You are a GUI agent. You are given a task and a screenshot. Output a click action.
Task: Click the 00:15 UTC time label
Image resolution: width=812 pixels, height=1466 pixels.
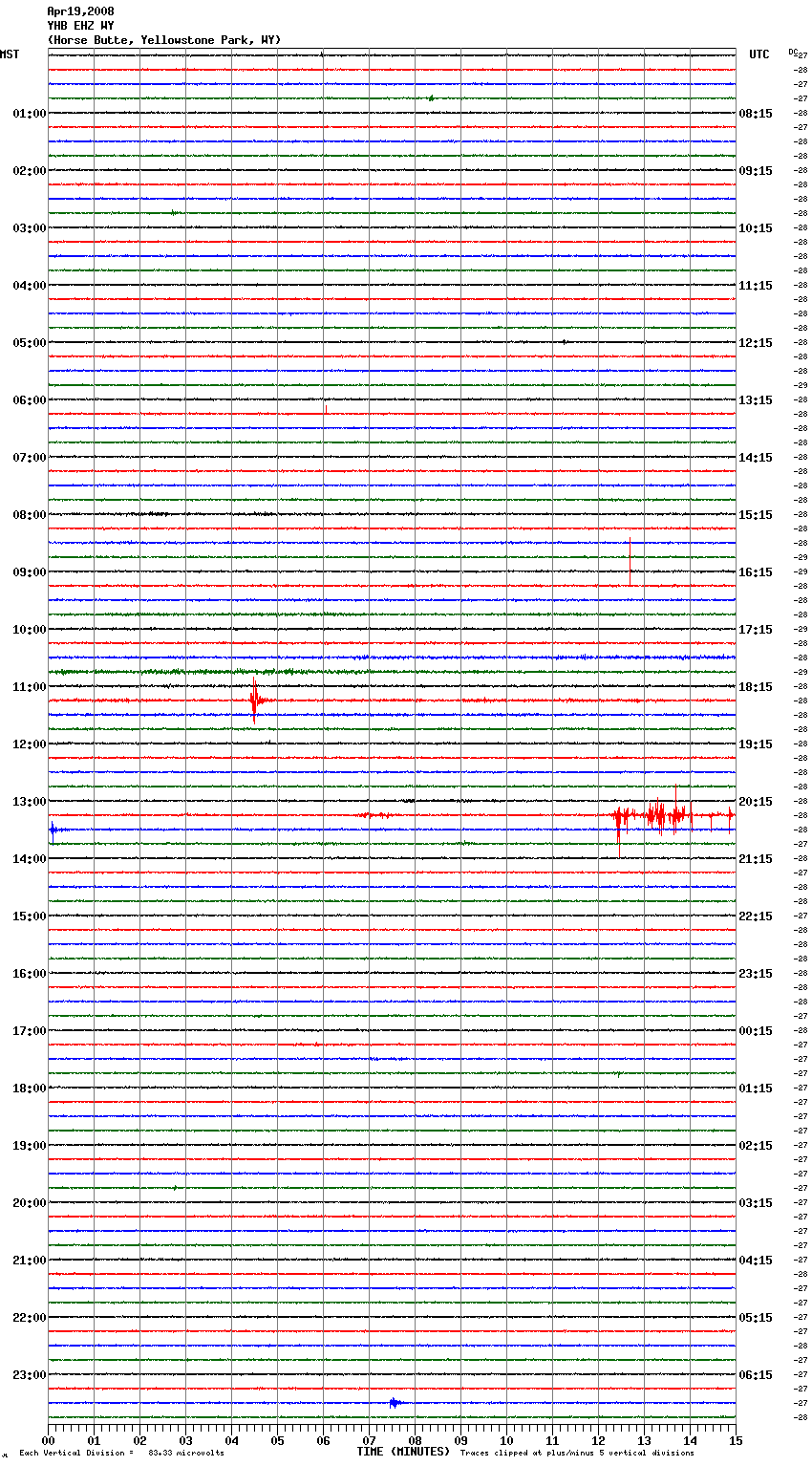[x=756, y=1031]
